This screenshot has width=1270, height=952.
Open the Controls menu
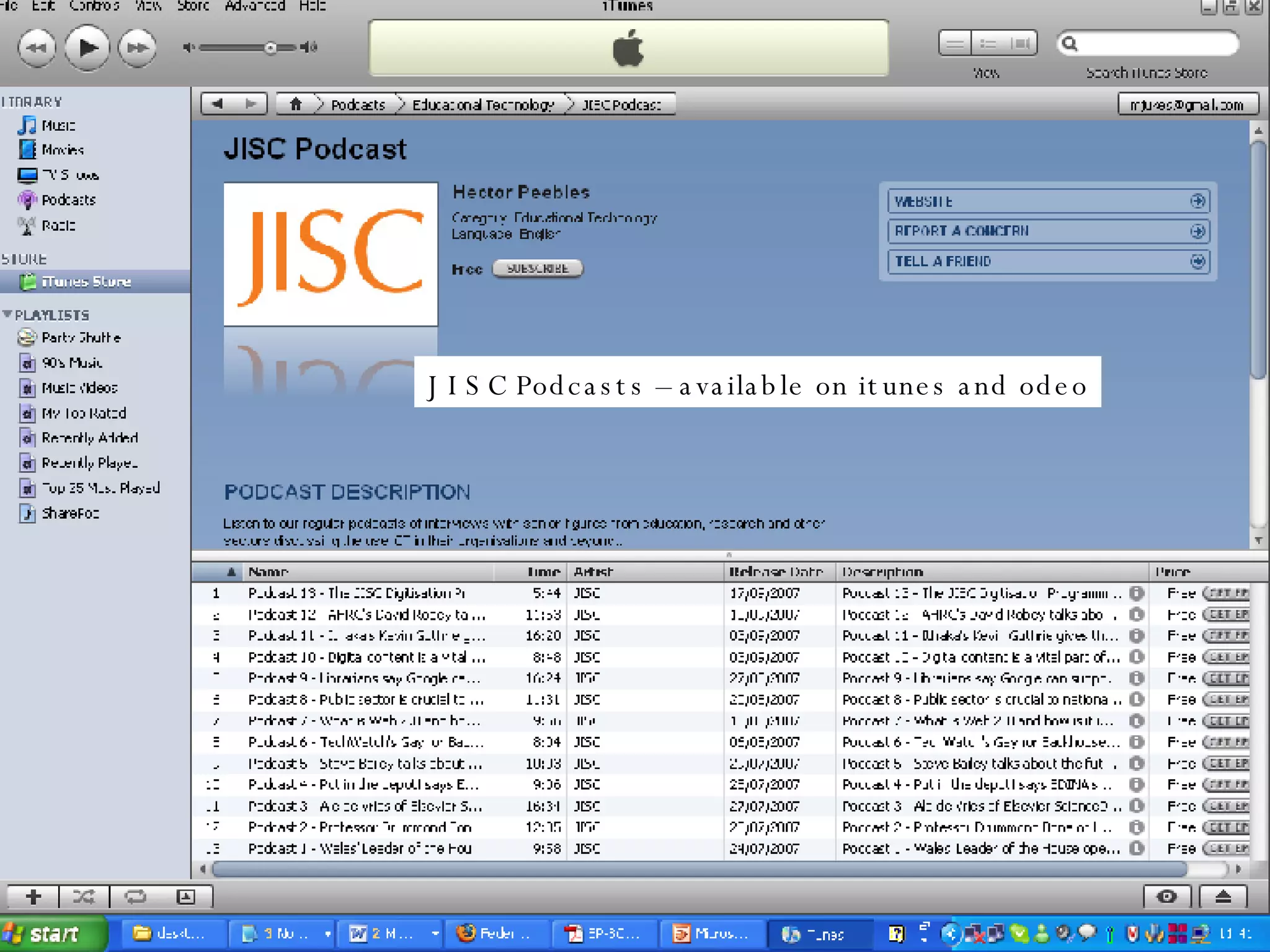click(94, 6)
